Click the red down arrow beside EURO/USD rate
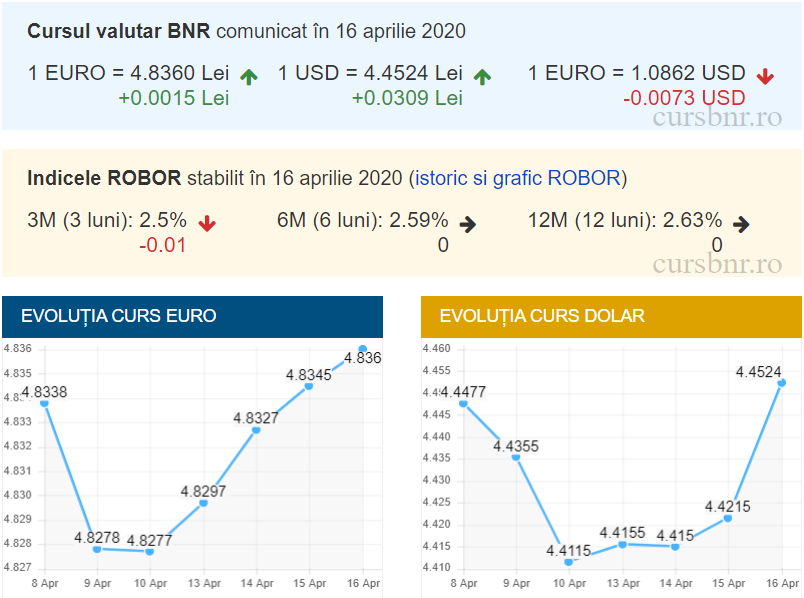This screenshot has width=804, height=598. [x=765, y=76]
